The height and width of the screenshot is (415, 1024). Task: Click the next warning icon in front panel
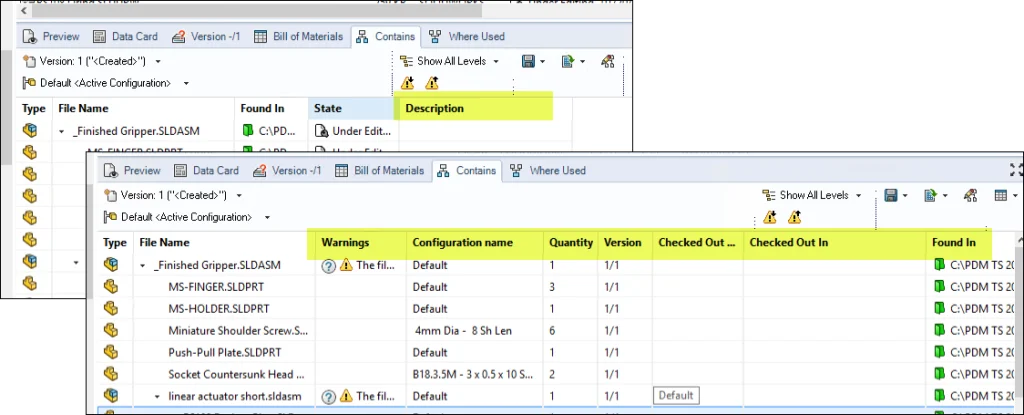point(794,217)
